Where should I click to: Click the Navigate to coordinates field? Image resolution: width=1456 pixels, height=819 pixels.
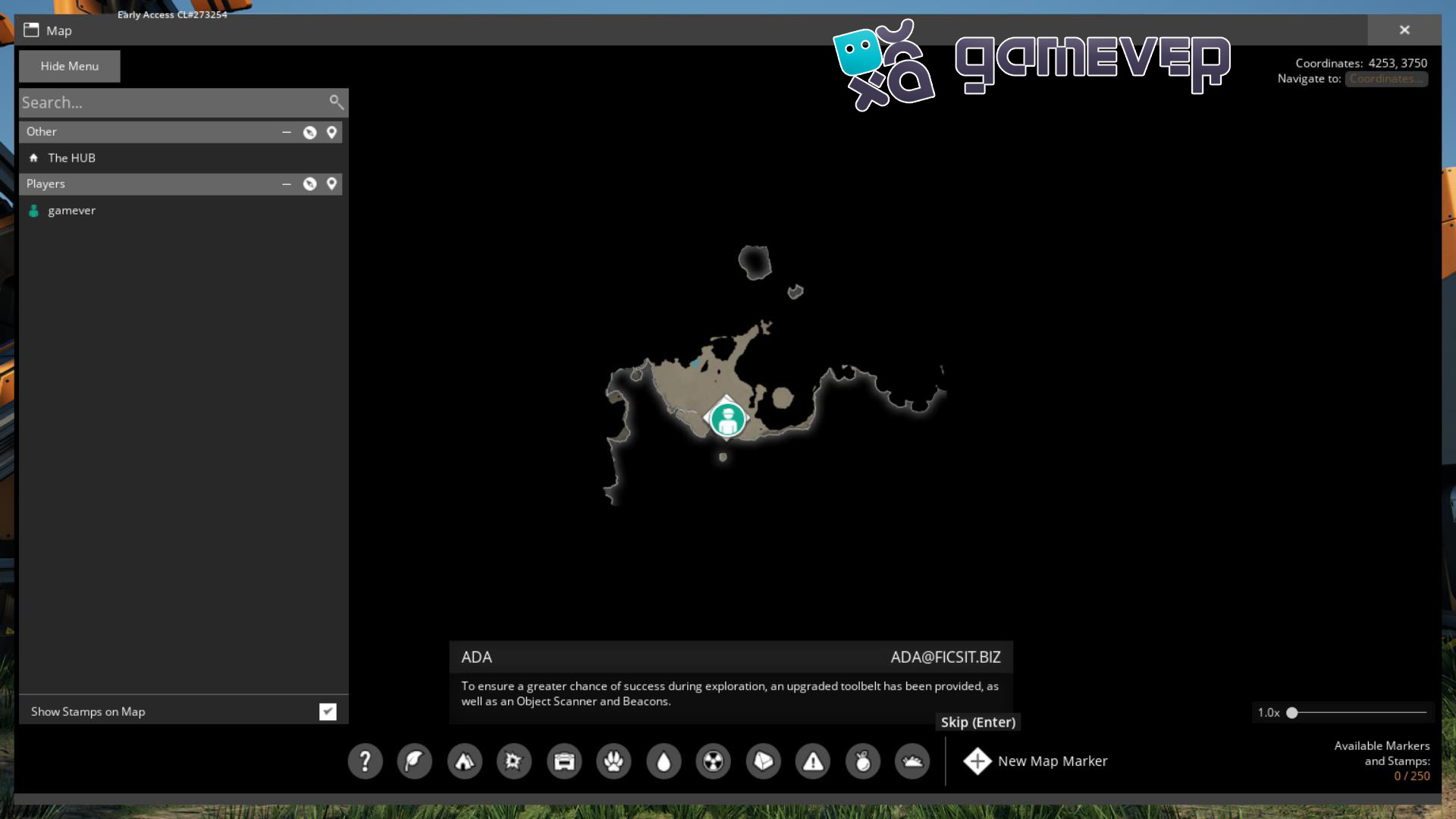[x=1386, y=79]
